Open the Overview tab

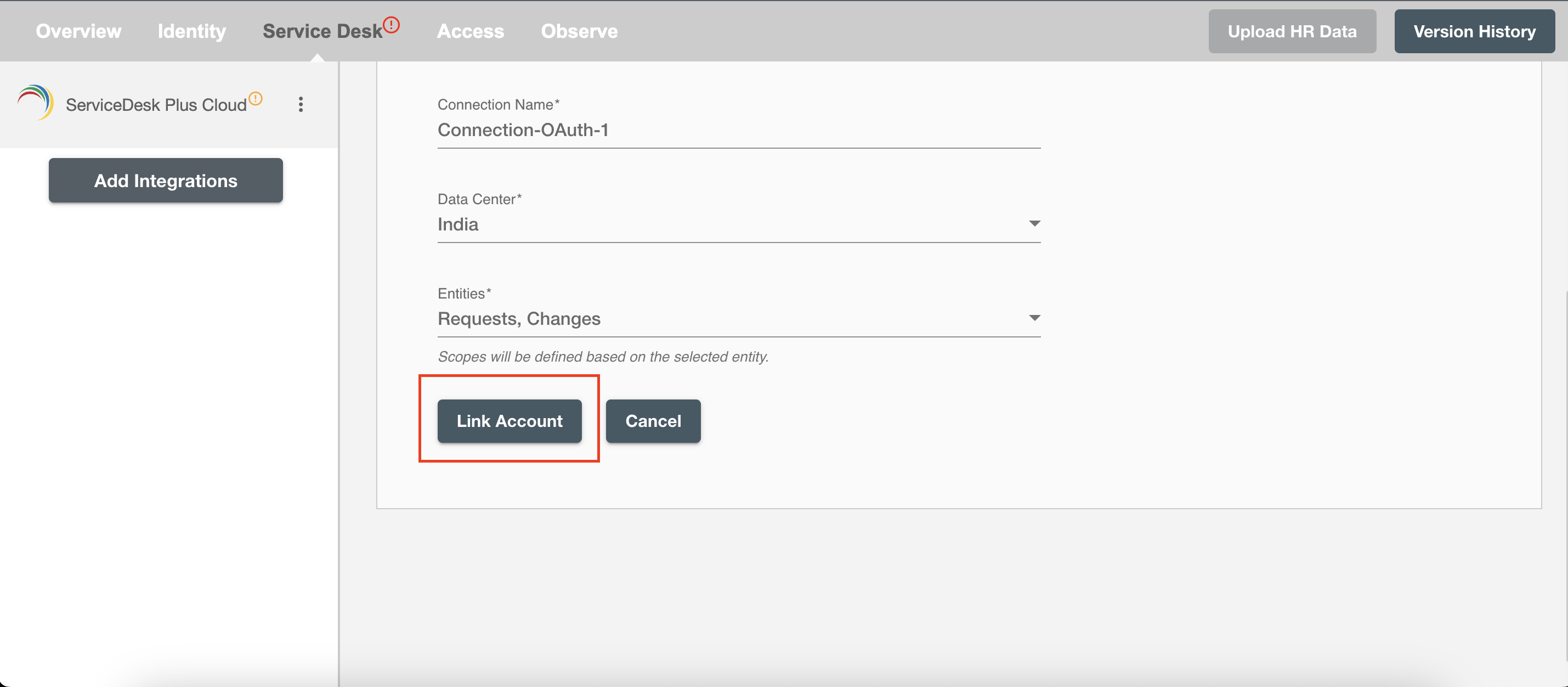tap(78, 31)
